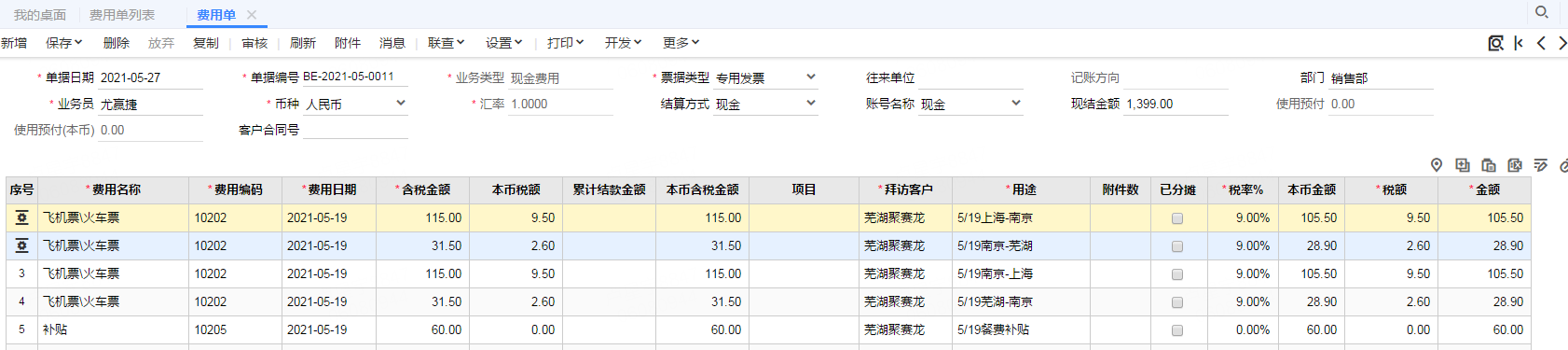Go to previous record using left chevron
This screenshot has width=1568, height=350.
coord(1541,43)
